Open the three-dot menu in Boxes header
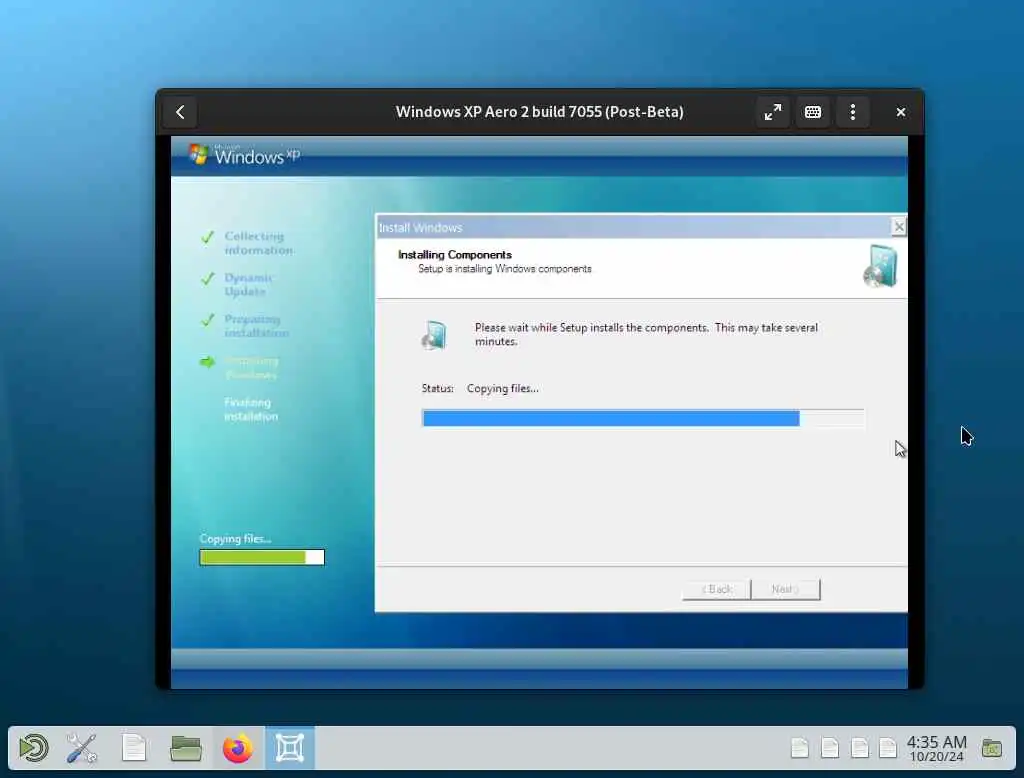Image resolution: width=1024 pixels, height=778 pixels. (852, 112)
